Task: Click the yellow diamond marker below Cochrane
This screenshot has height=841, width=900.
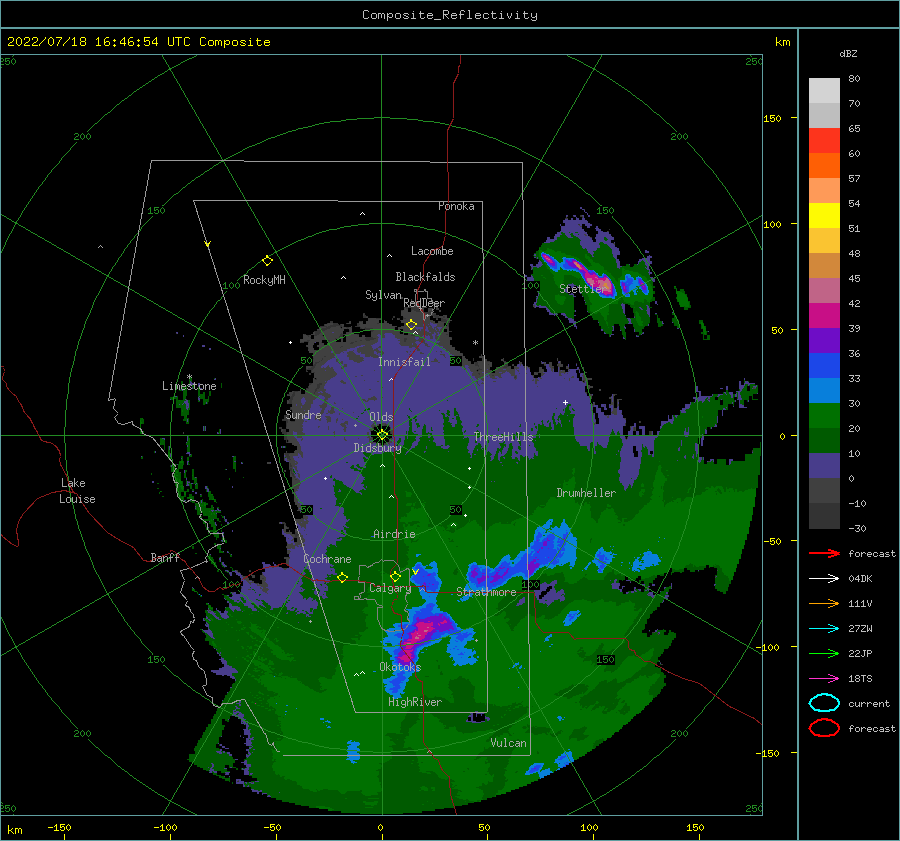Action: tap(342, 577)
